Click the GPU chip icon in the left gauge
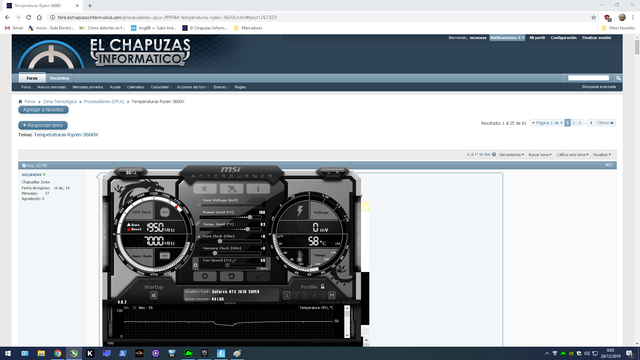The height and width of the screenshot is (360, 640). (x=164, y=212)
